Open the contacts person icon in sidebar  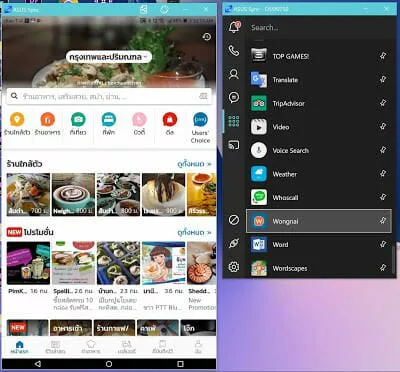[x=234, y=74]
